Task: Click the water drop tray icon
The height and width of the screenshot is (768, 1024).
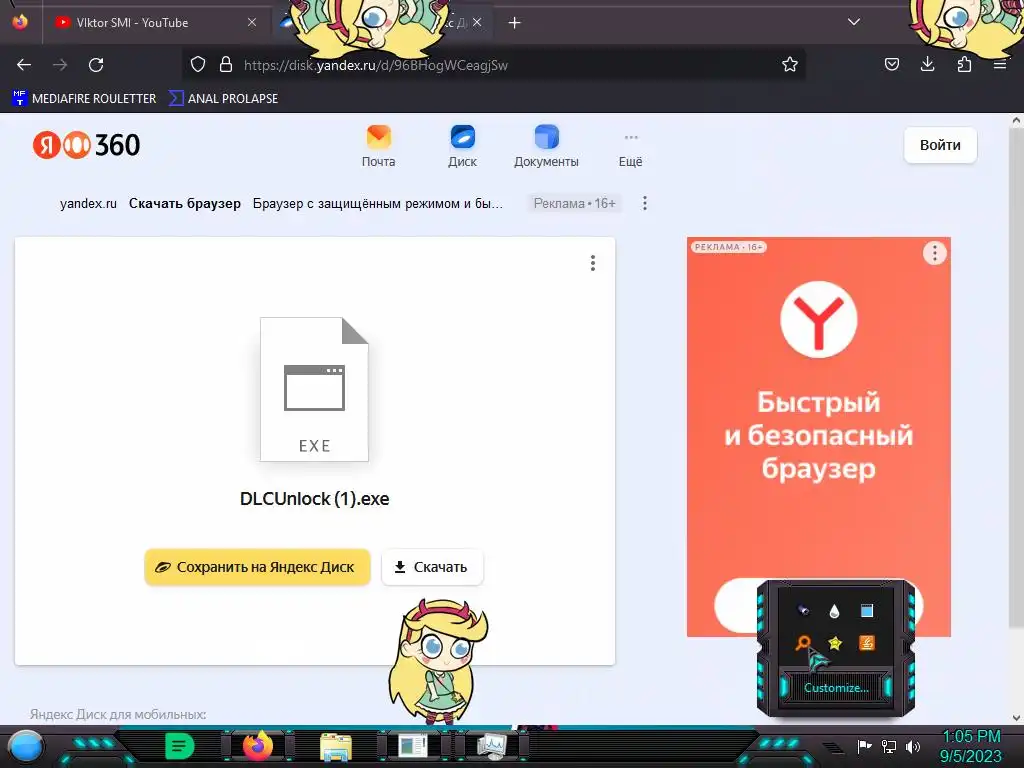Action: click(834, 611)
